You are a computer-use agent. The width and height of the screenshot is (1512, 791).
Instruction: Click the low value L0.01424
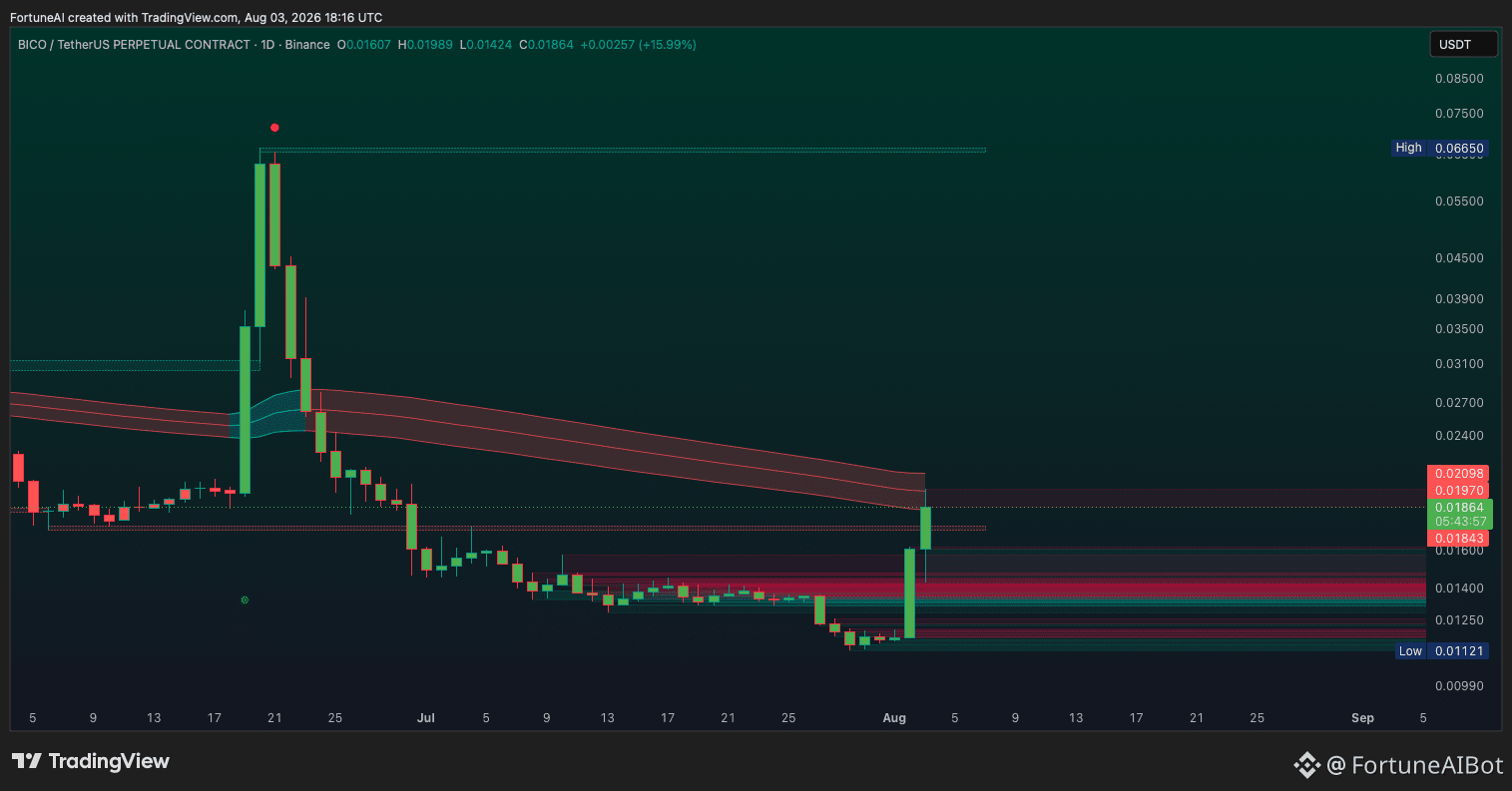click(485, 45)
